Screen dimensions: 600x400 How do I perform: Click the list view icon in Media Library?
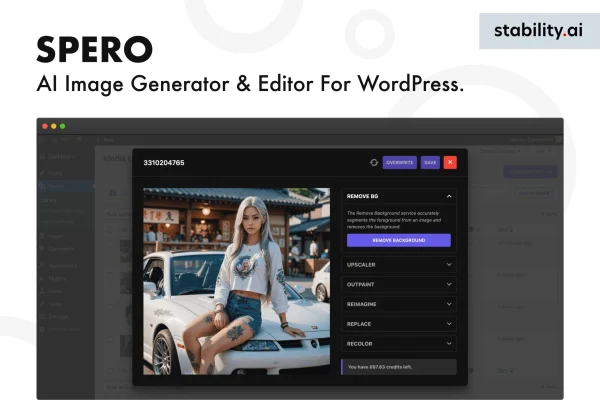coord(113,193)
